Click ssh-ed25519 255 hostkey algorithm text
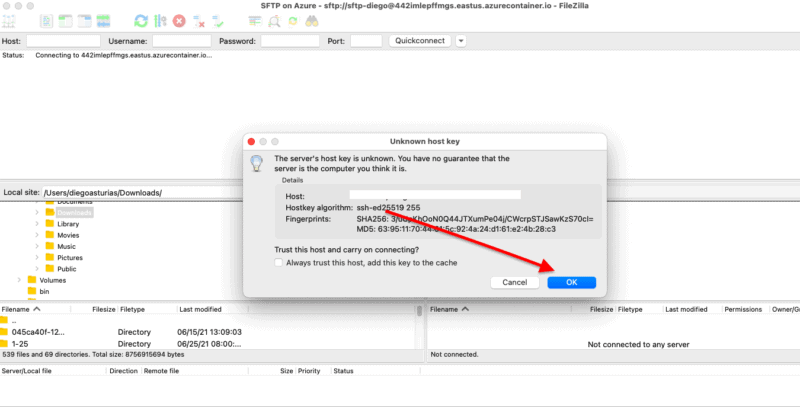 pyautogui.click(x=388, y=208)
